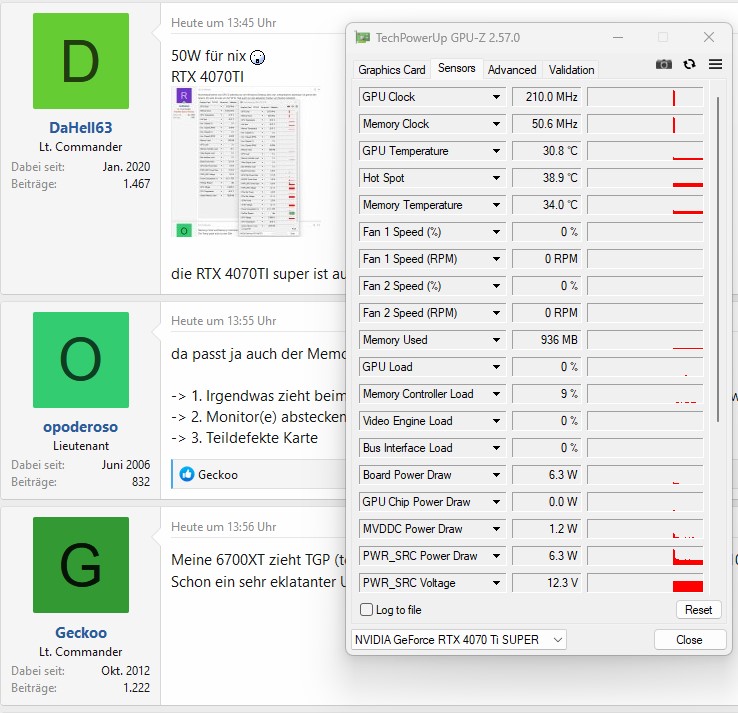Click the GPU Clock value 210.0 MHz
This screenshot has height=713, width=738.
click(x=546, y=97)
